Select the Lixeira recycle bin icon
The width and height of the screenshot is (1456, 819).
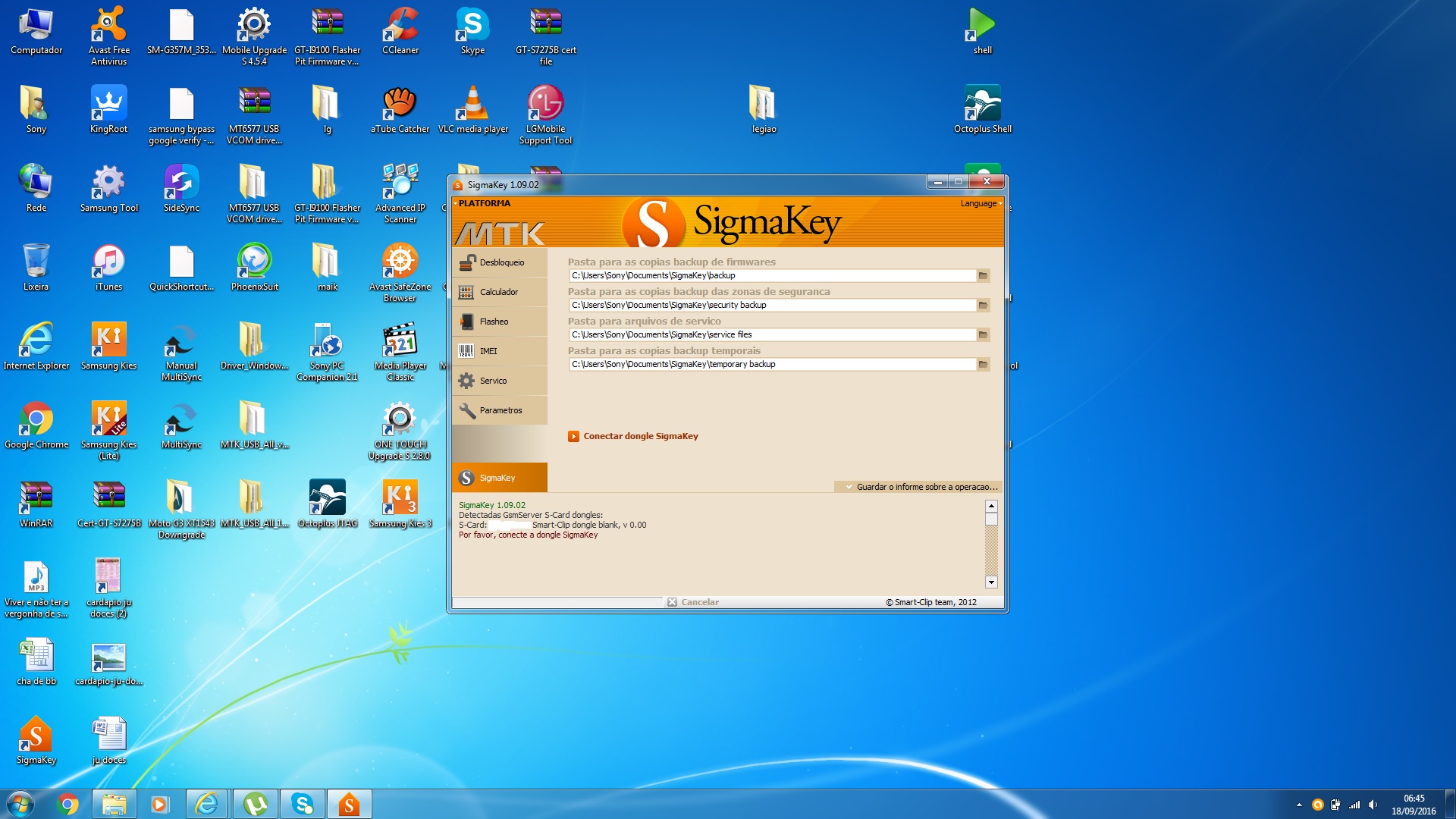point(36,268)
